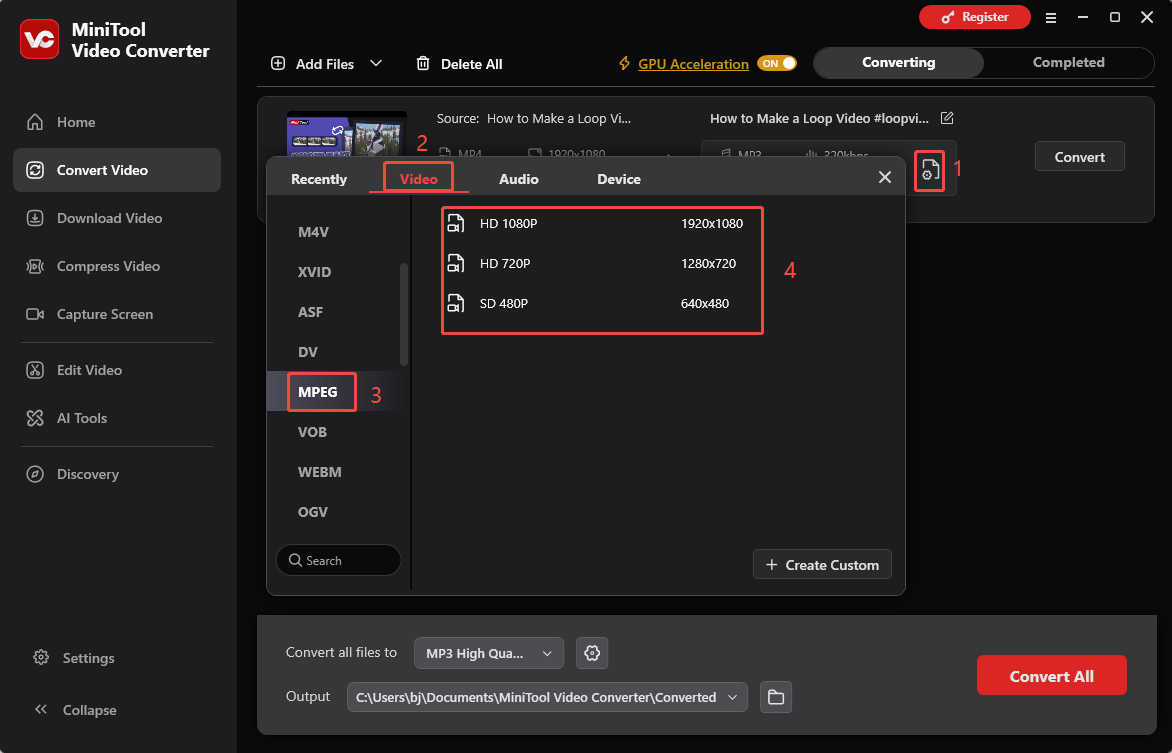
Task: Choose 1920x1080 resolution text
Action: coord(712,223)
